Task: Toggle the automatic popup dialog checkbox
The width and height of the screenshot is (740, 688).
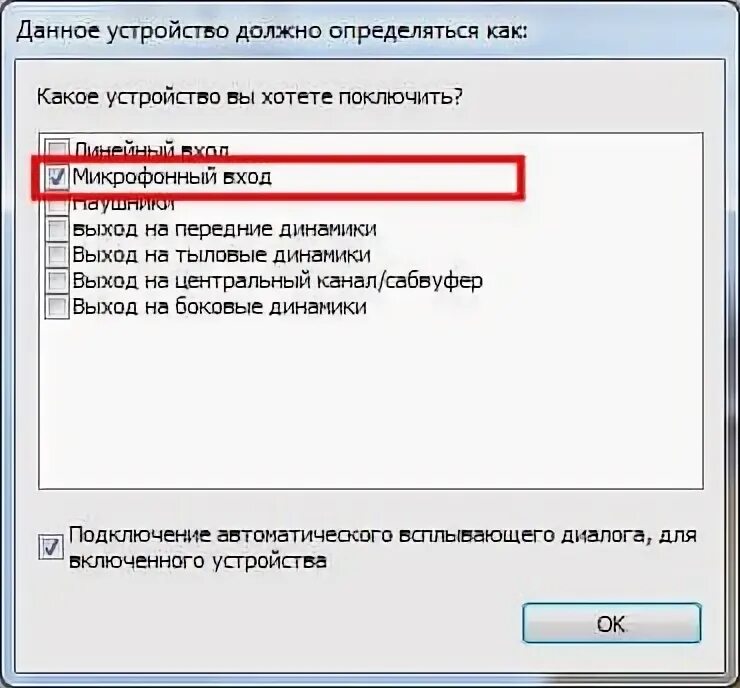Action: click(x=50, y=547)
